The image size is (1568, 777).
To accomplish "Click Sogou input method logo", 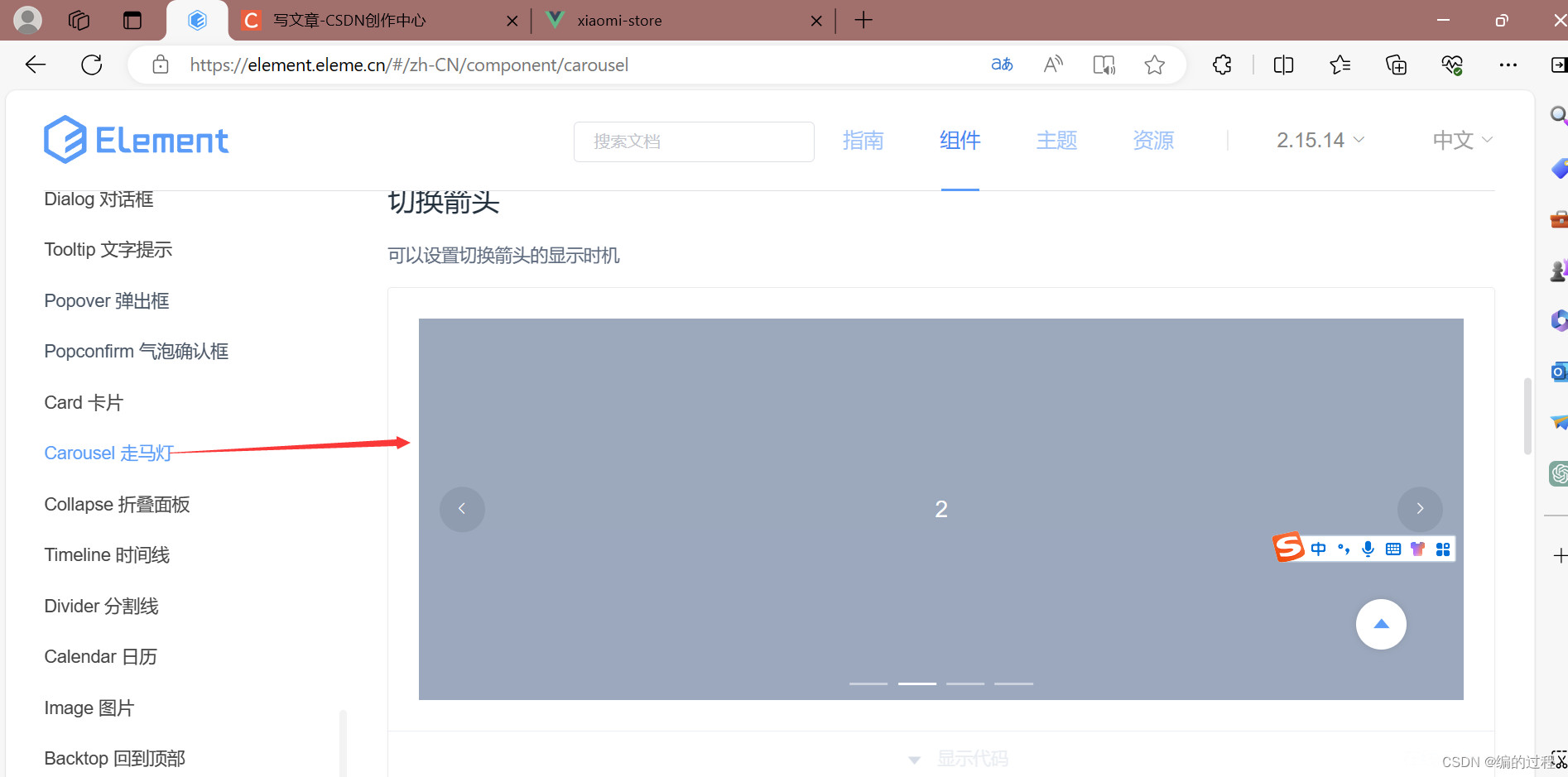I will pos(1288,547).
